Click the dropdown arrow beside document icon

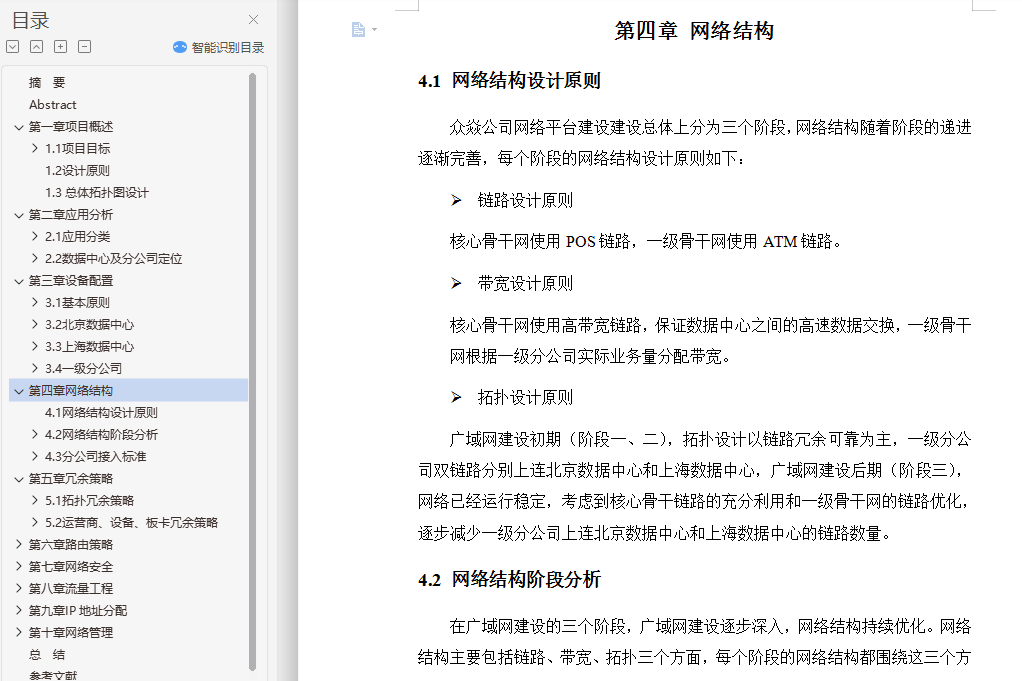pos(374,29)
